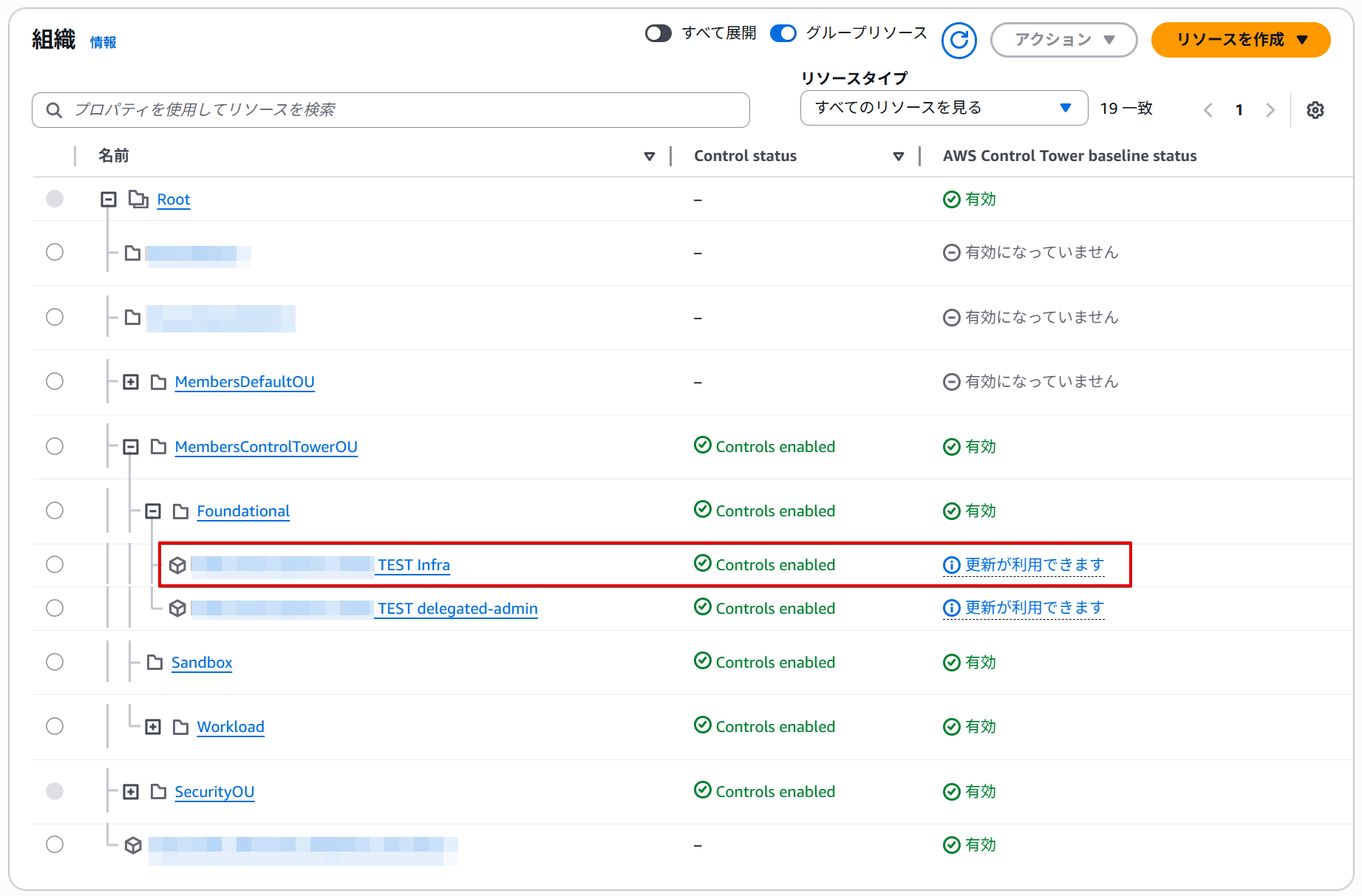Go to next page arrow
Screen dimensions: 1362x896
(1270, 110)
